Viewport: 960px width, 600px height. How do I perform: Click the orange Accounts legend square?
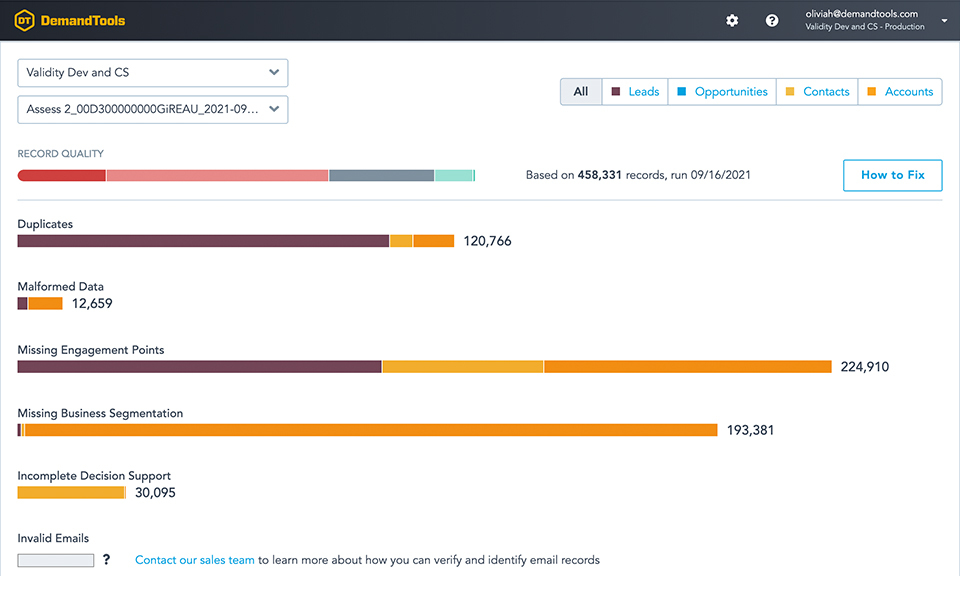(872, 91)
